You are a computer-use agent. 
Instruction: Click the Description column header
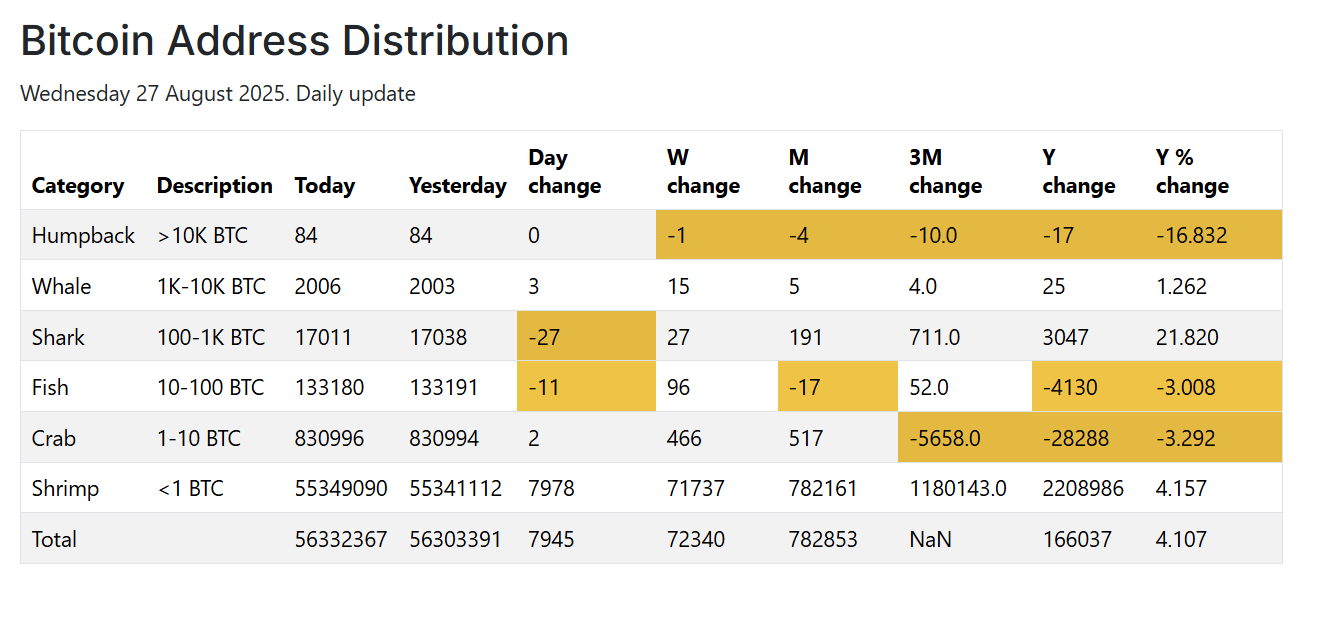click(x=214, y=186)
